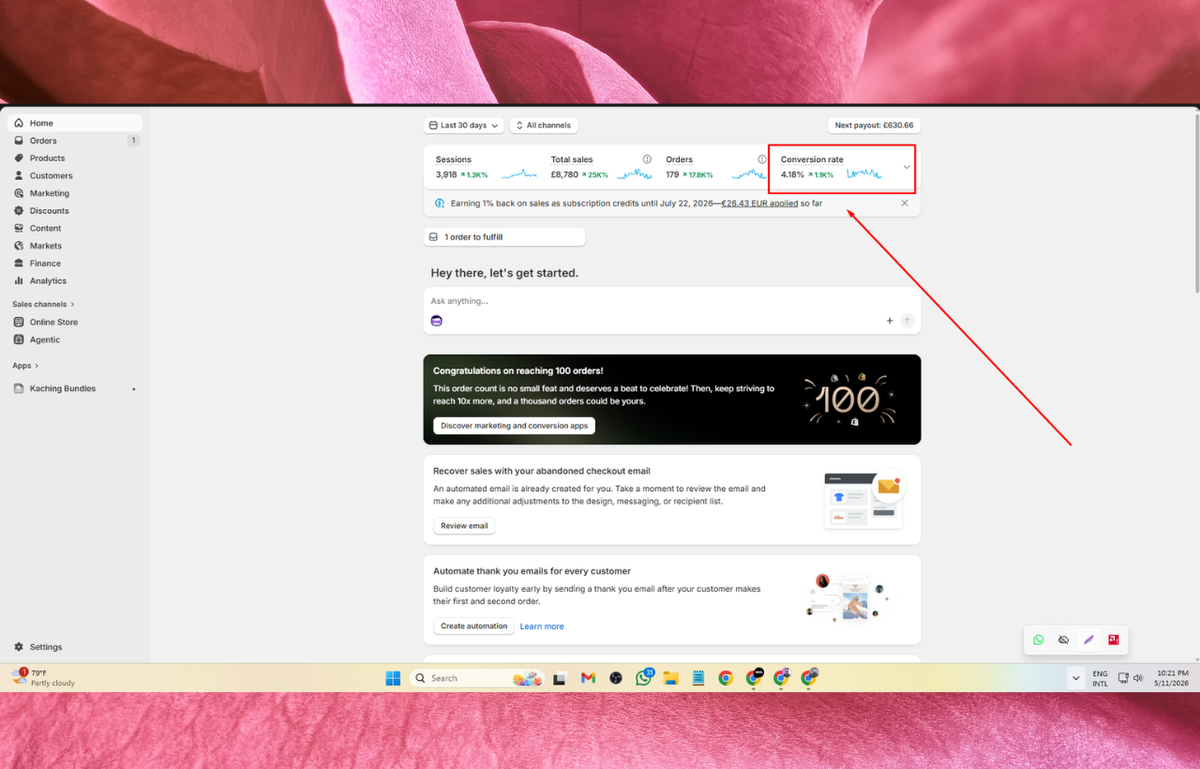Click the Next payout £630.66 button
The height and width of the screenshot is (769, 1200).
874,125
